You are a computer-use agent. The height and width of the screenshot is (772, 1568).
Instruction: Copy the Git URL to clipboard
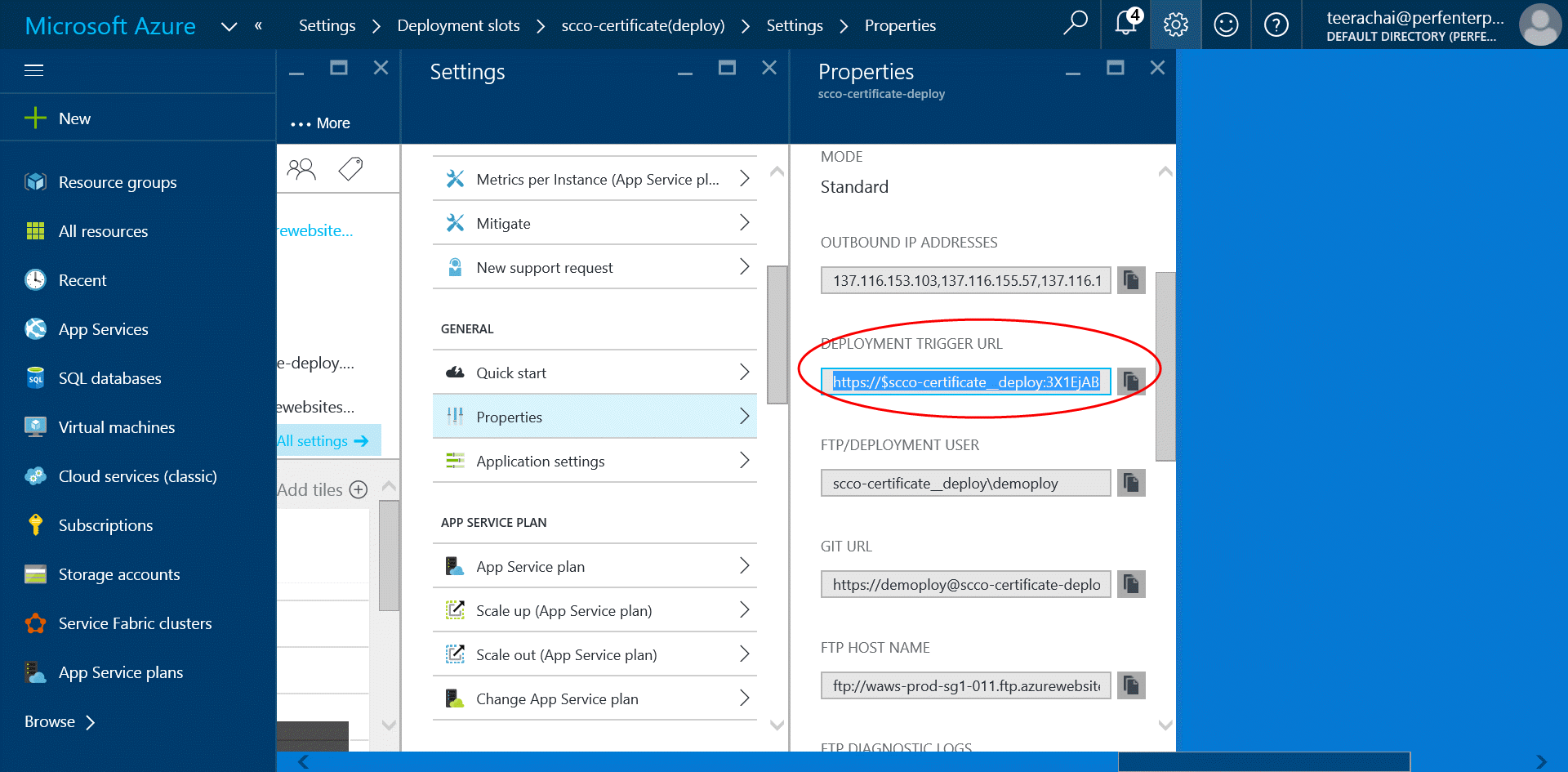tap(1131, 584)
